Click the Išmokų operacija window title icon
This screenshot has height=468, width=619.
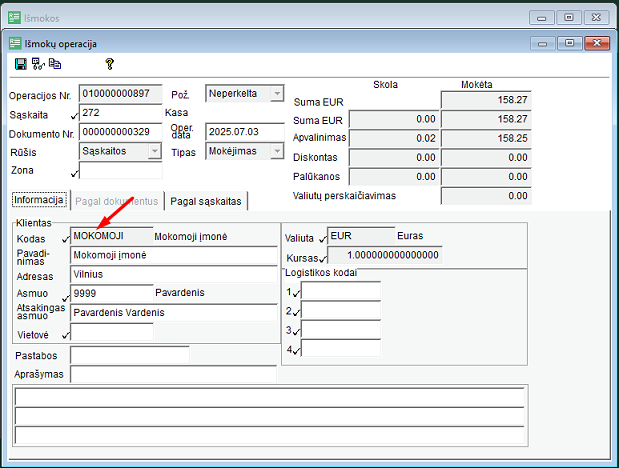point(15,43)
